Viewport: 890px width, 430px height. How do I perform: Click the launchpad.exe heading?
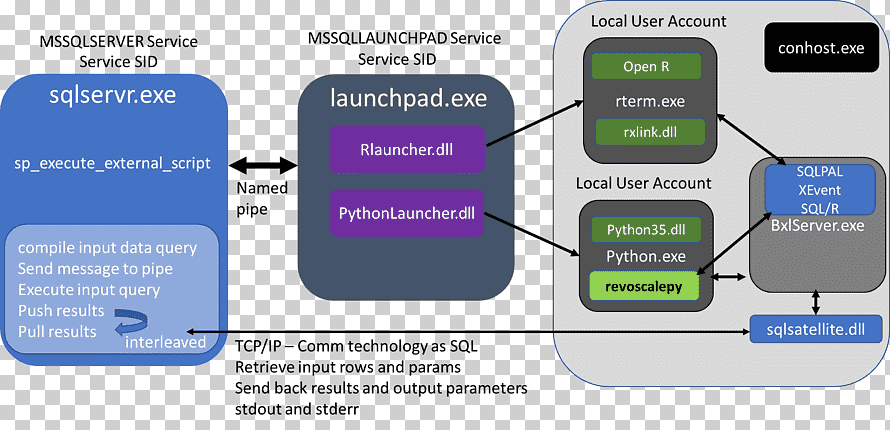click(409, 99)
